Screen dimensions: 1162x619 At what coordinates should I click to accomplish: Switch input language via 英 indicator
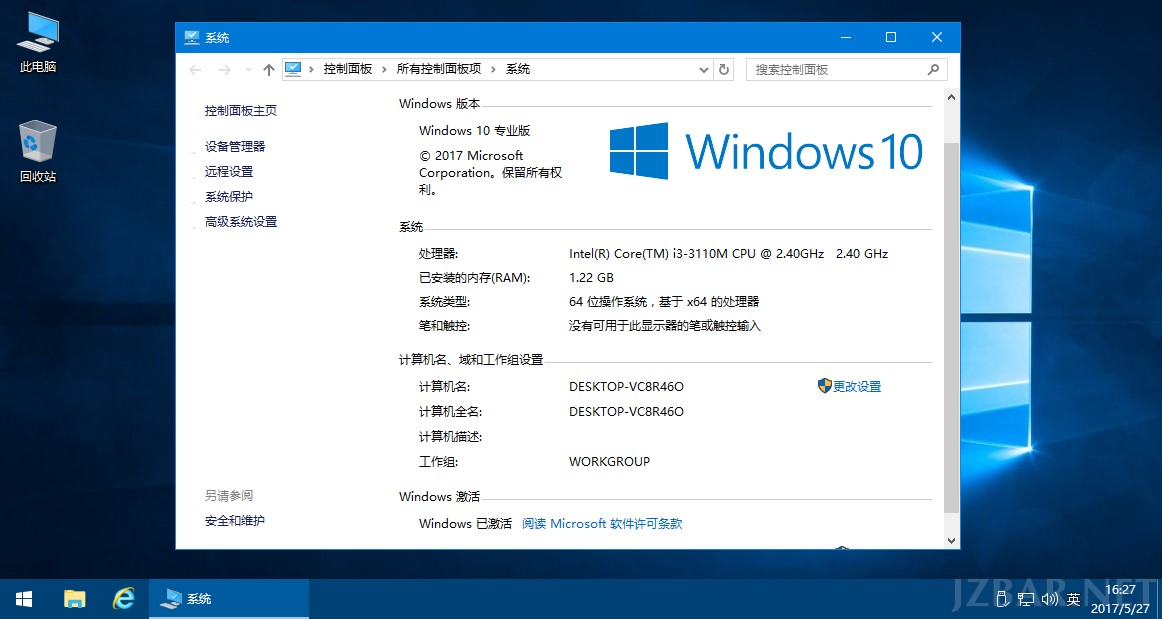point(1073,599)
